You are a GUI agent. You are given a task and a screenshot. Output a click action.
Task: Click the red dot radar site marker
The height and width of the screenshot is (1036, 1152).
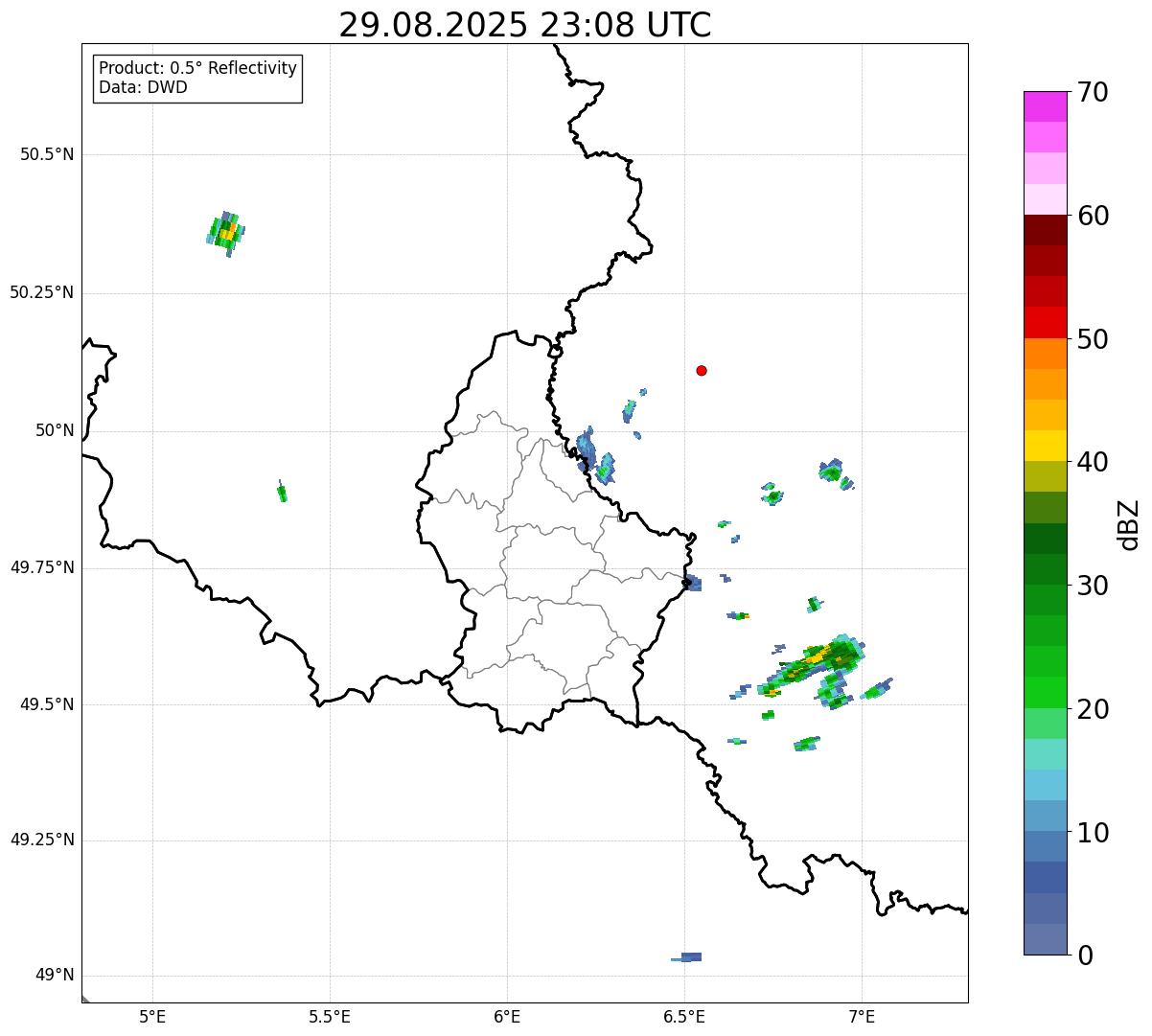(x=702, y=370)
